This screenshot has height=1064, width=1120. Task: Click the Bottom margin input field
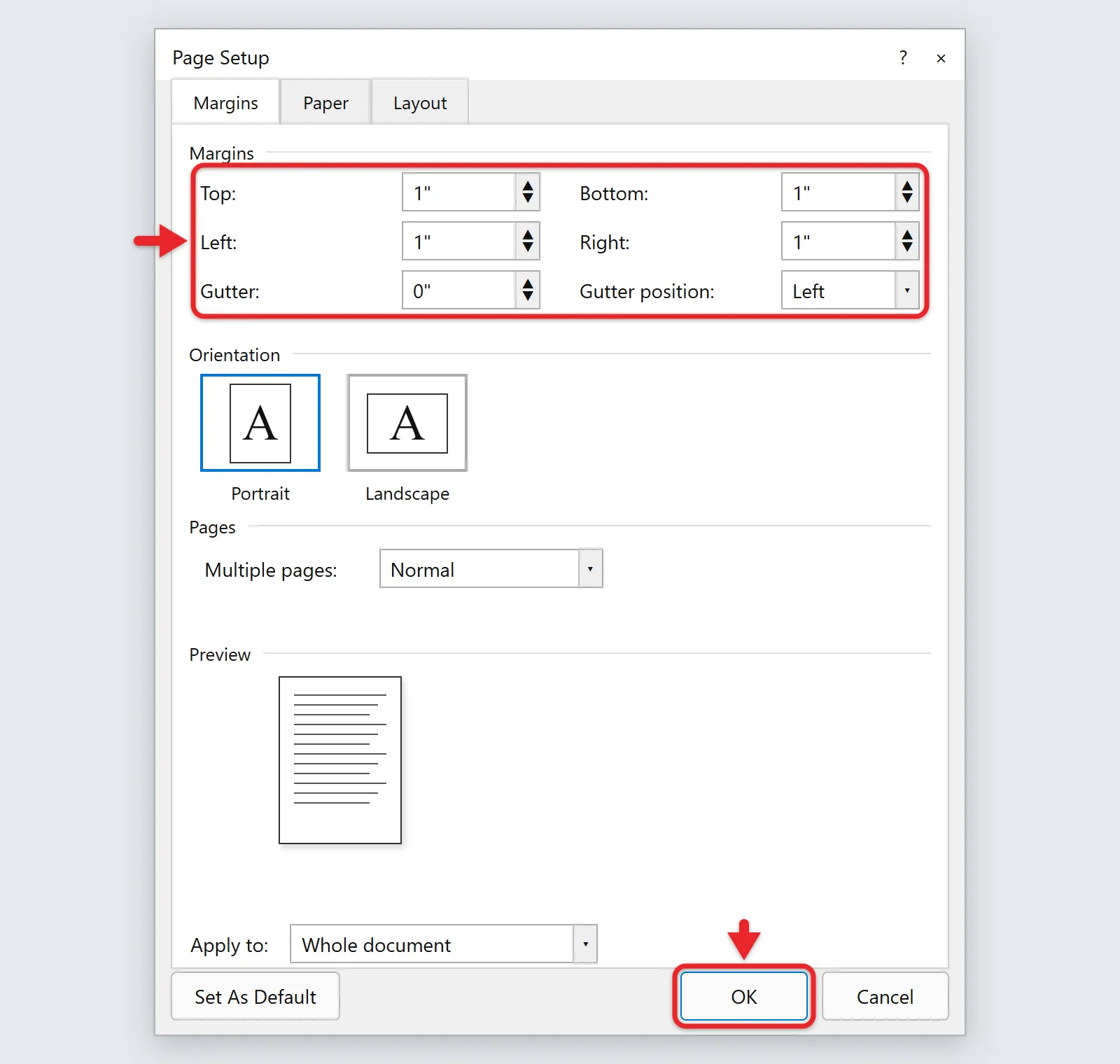(x=839, y=192)
